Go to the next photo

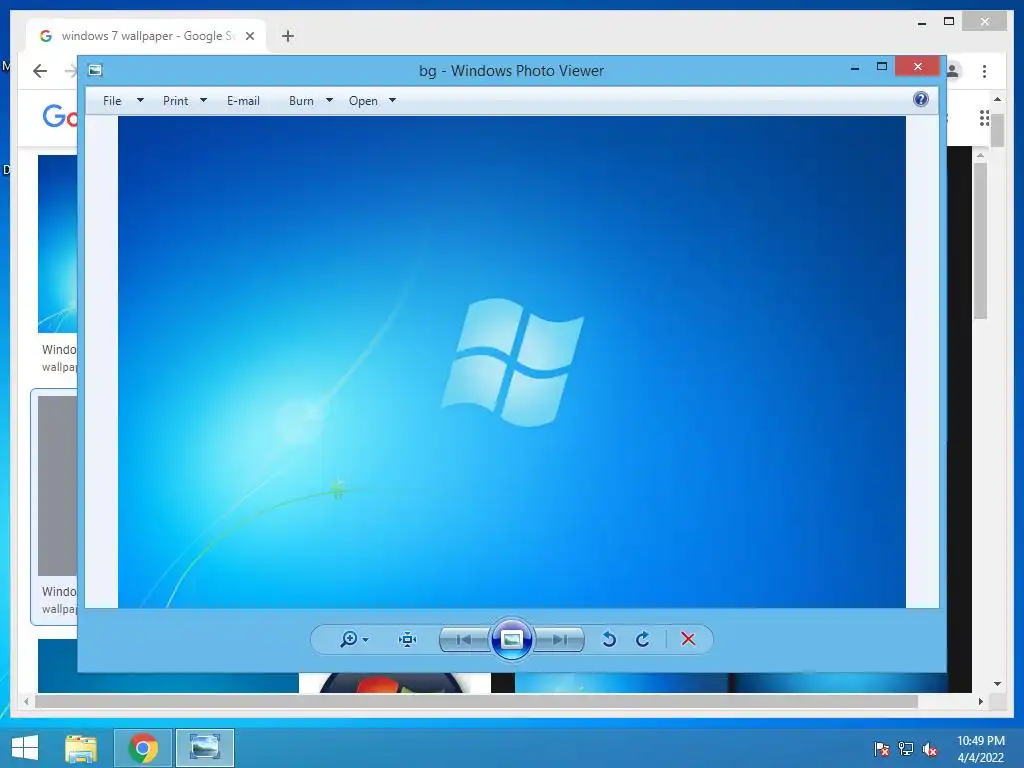[x=560, y=639]
